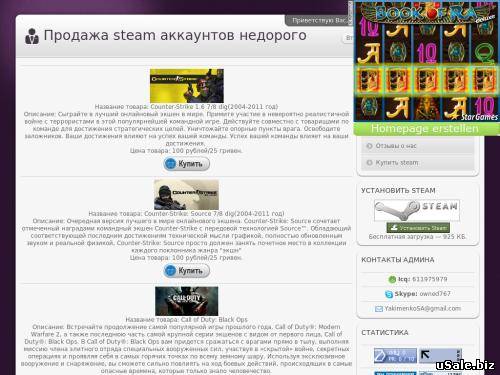The width and height of the screenshot is (500, 375).
Task: Open the Counter-Strike Source product image
Action: tap(186, 195)
